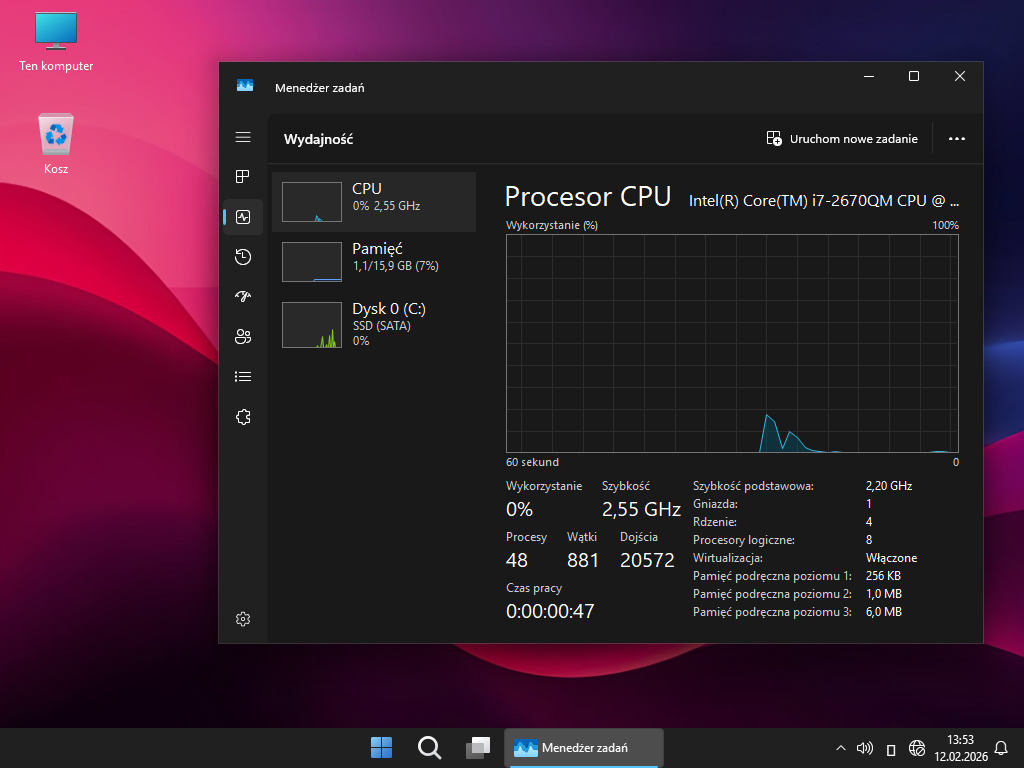The height and width of the screenshot is (768, 1024).
Task: Open the Processes page in sidebar
Action: 243,177
